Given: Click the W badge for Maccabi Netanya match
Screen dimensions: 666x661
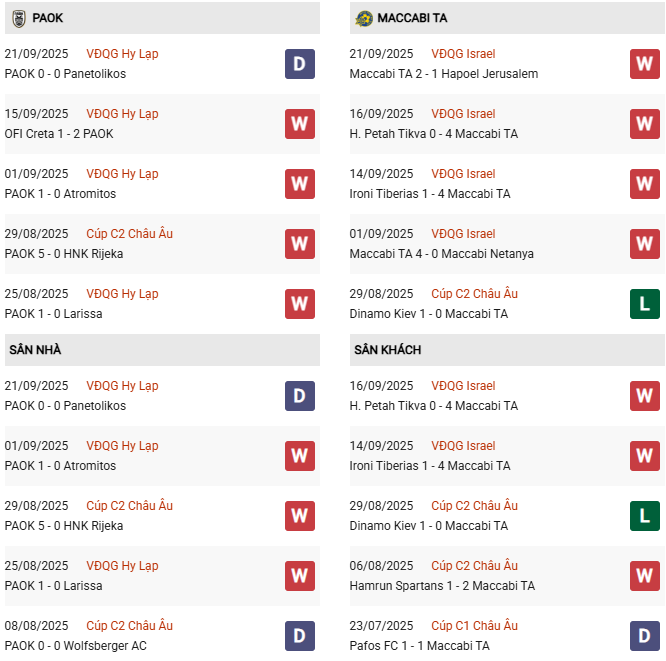Looking at the screenshot, I should point(644,244).
